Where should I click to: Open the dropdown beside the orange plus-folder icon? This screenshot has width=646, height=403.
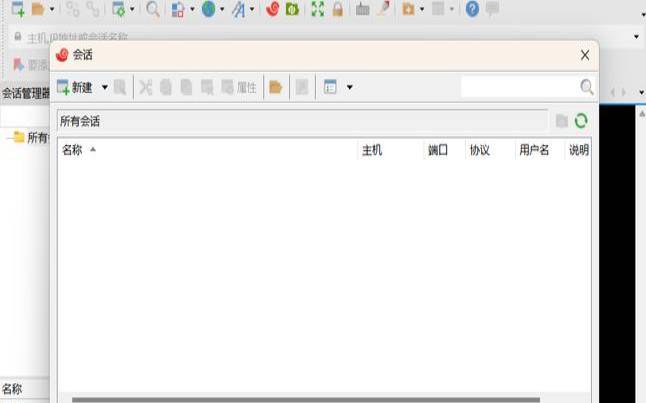[422, 9]
